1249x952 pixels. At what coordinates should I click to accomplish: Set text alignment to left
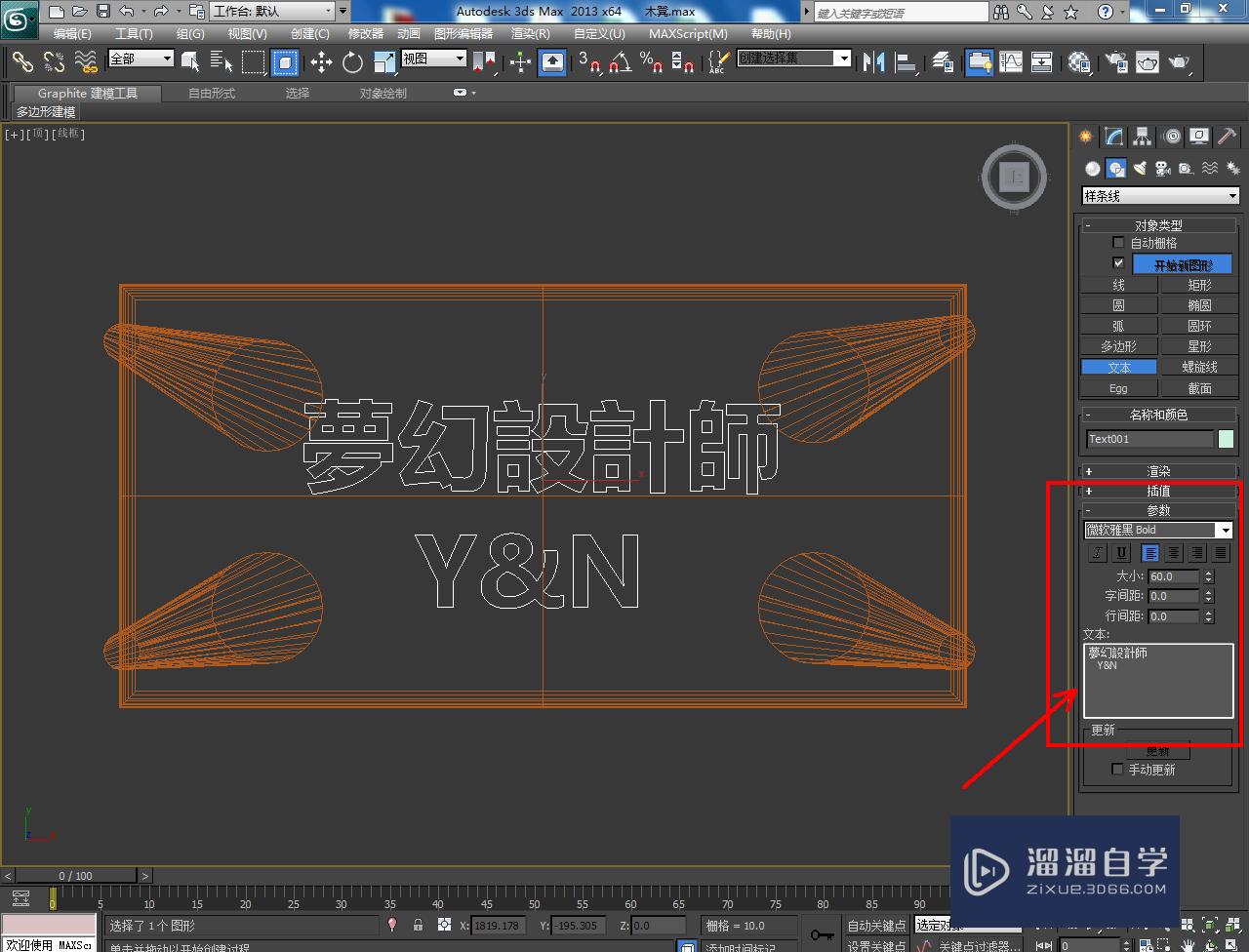point(1151,553)
